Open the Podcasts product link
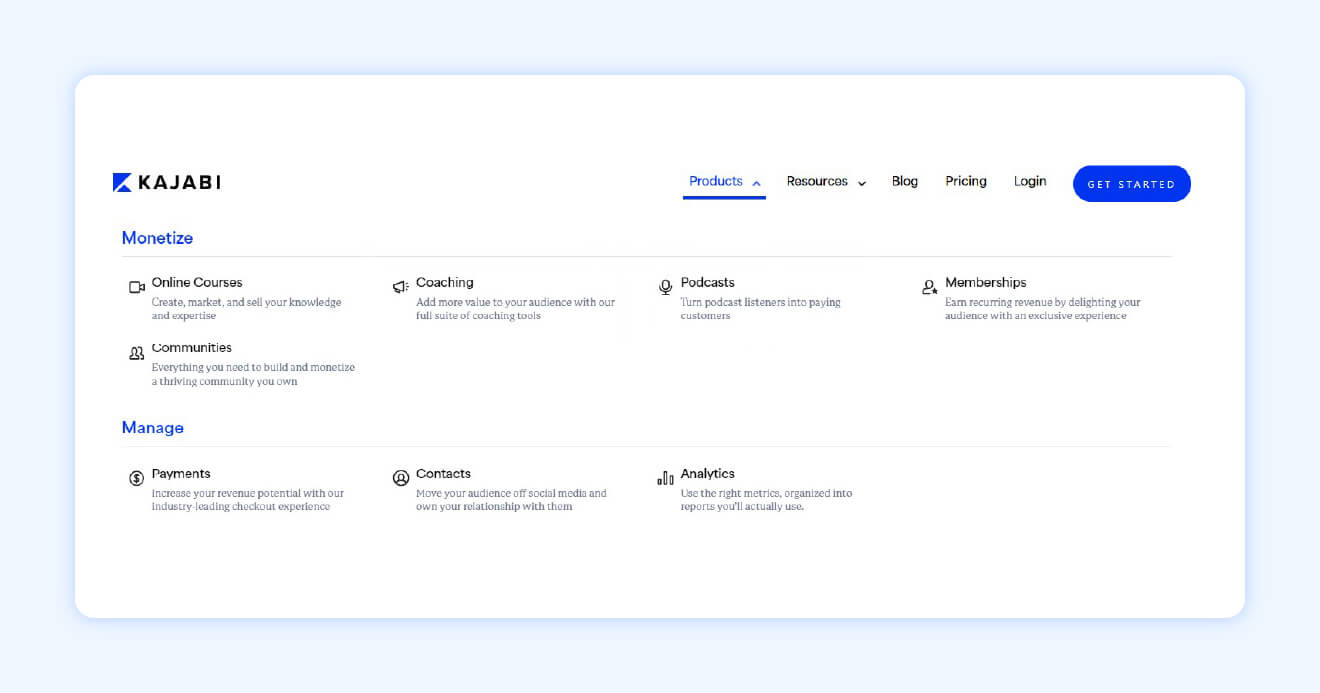 click(x=708, y=282)
